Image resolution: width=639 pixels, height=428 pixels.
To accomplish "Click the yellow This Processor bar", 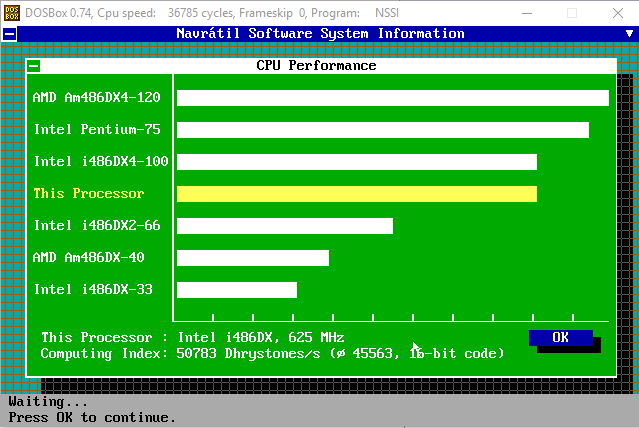I will pyautogui.click(x=356, y=194).
